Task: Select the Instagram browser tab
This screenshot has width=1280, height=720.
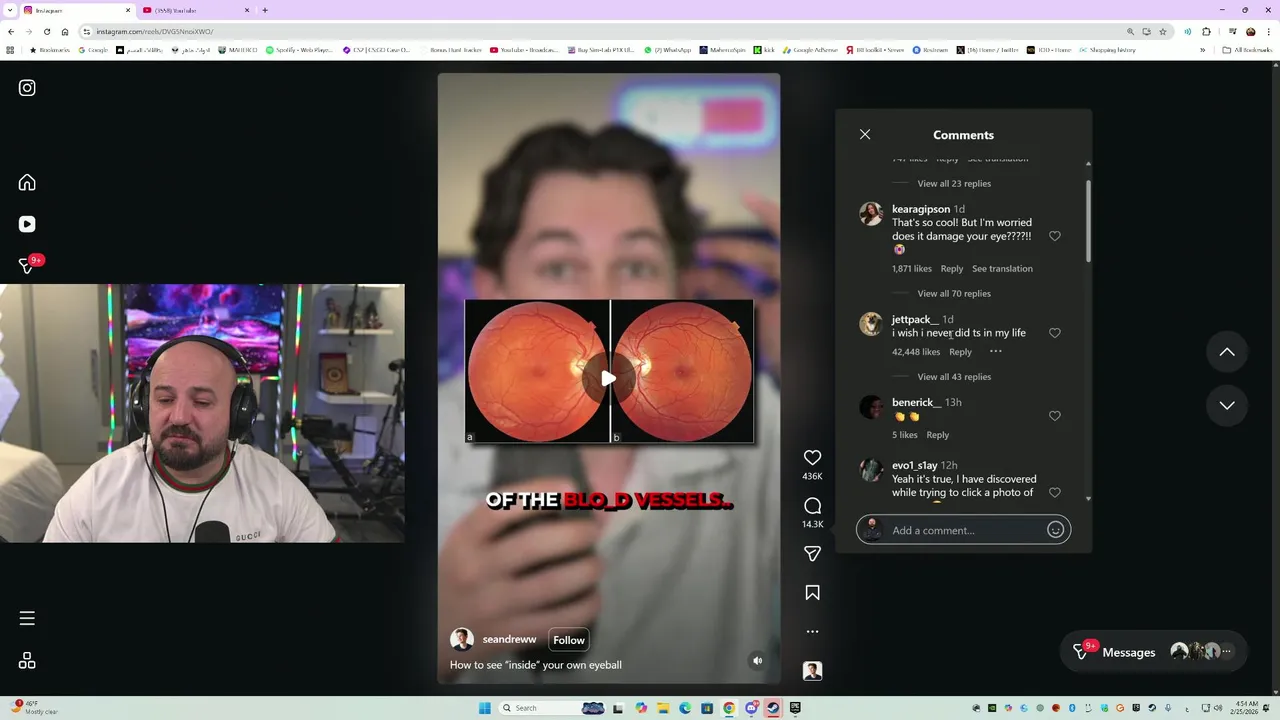Action: click(75, 10)
